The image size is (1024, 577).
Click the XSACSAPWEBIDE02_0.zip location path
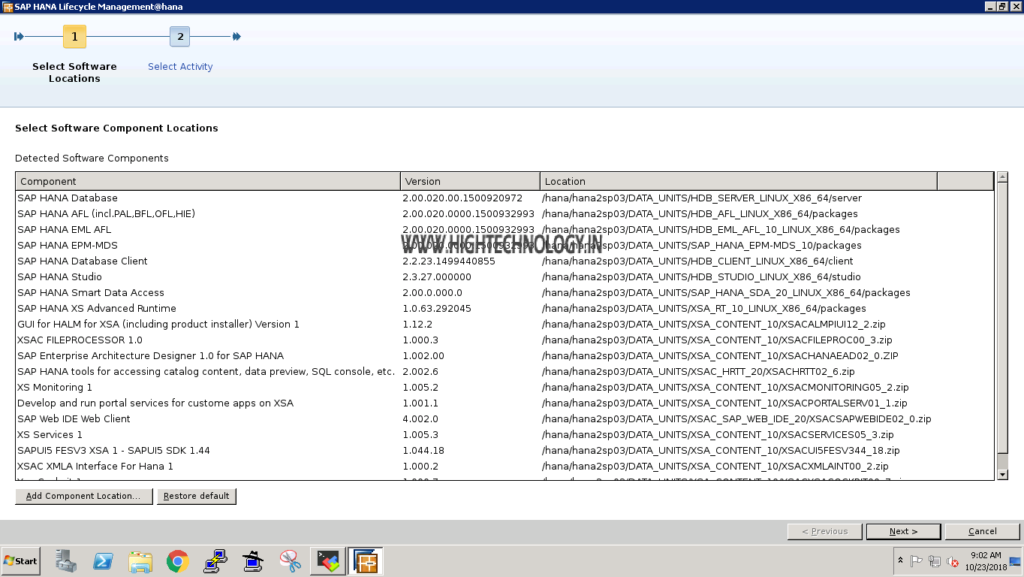[x=737, y=418]
